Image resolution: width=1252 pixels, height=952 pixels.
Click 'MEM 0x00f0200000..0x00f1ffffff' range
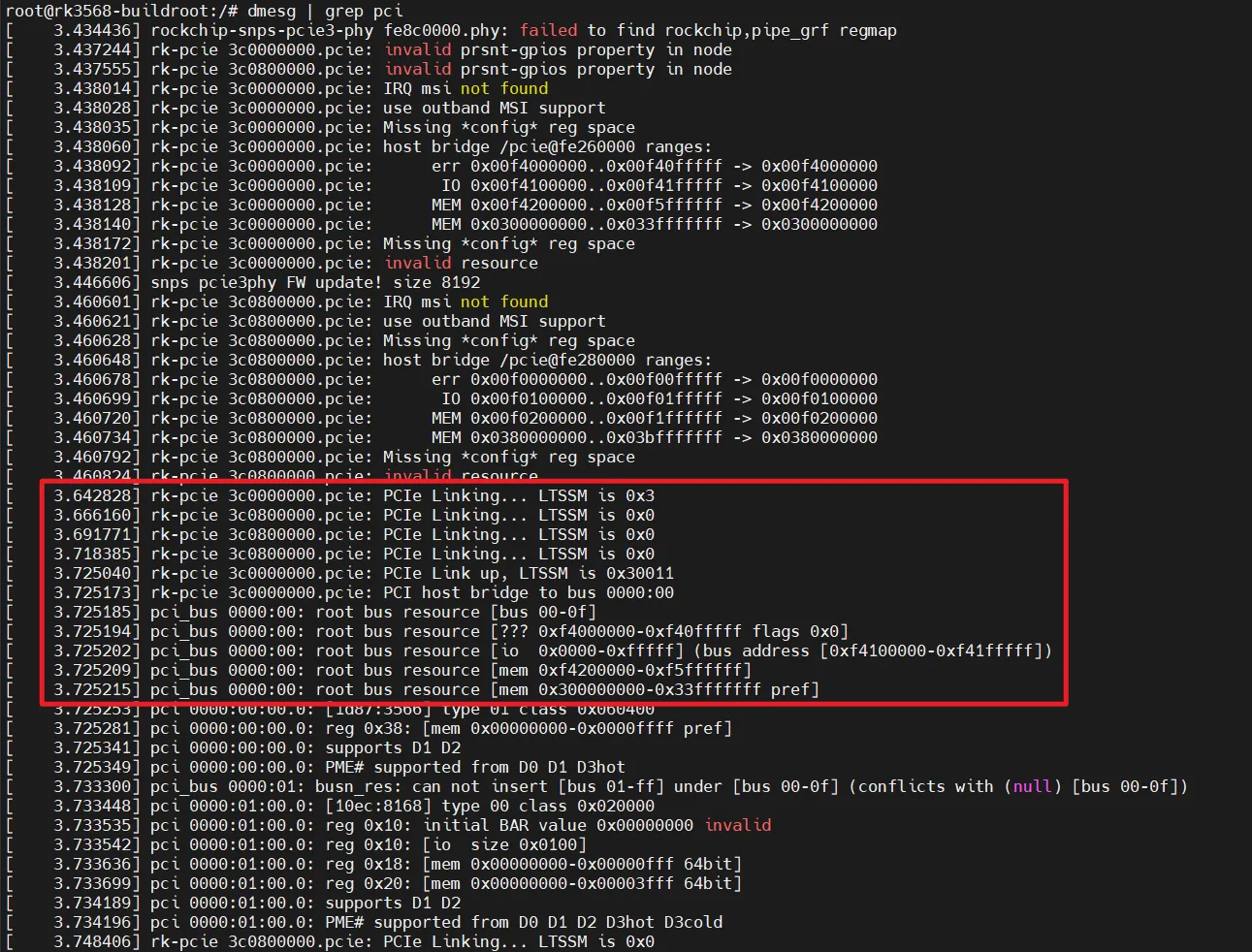pyautogui.click(x=577, y=418)
